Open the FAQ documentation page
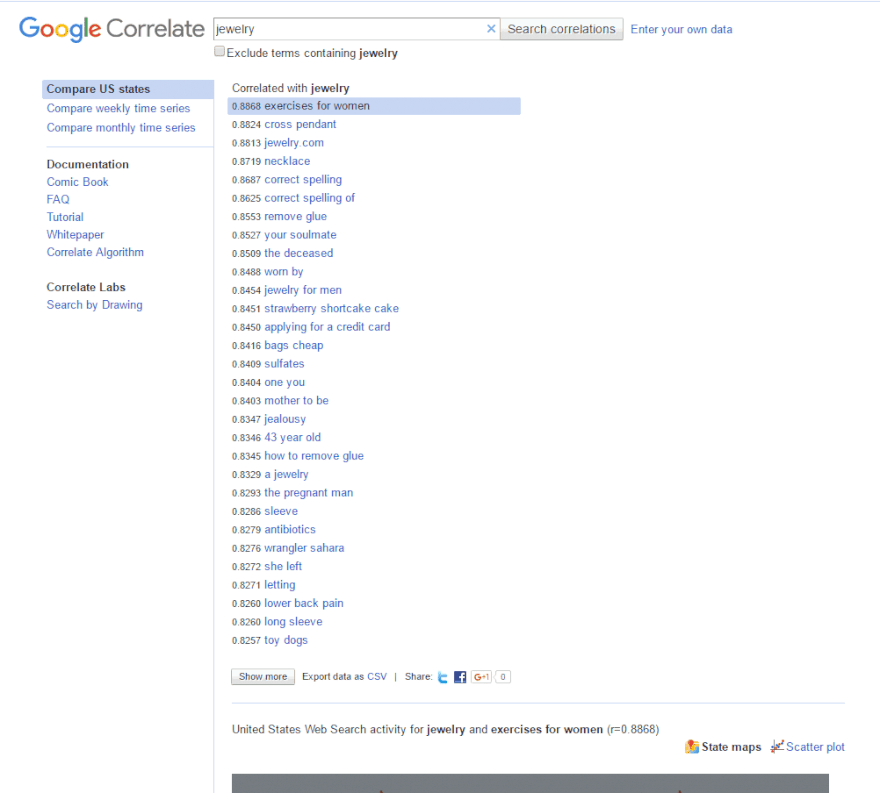Image resolution: width=880 pixels, height=793 pixels. (x=57, y=199)
